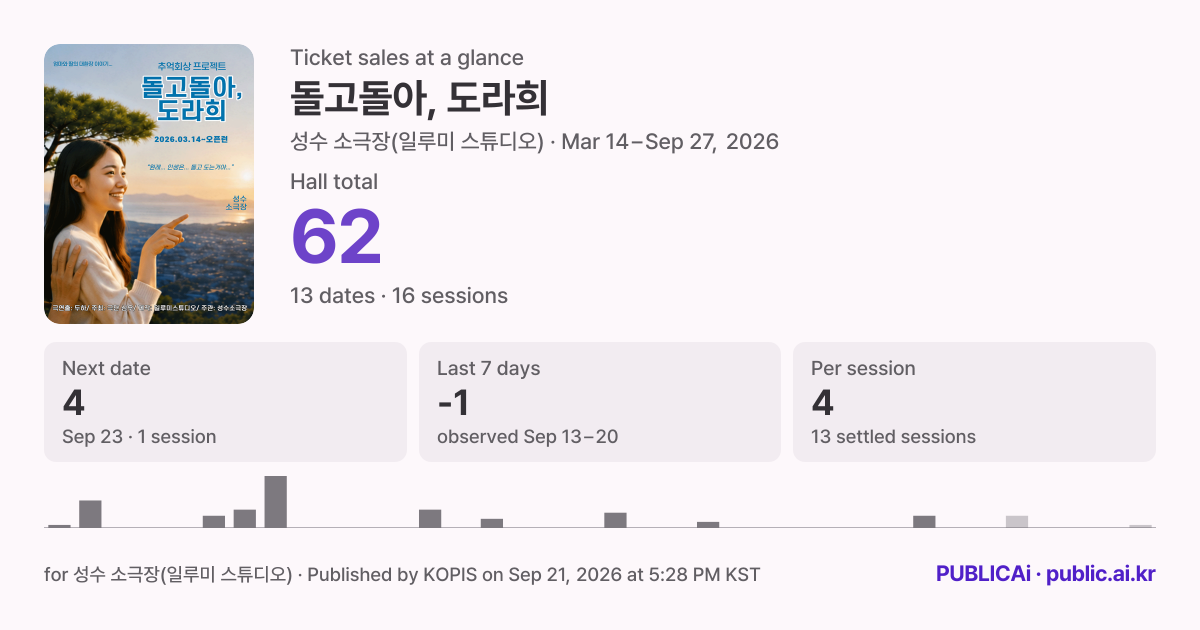Image resolution: width=1200 pixels, height=630 pixels.
Task: Click the 돌고돌아, 도라희 poster thumbnail
Action: click(149, 184)
